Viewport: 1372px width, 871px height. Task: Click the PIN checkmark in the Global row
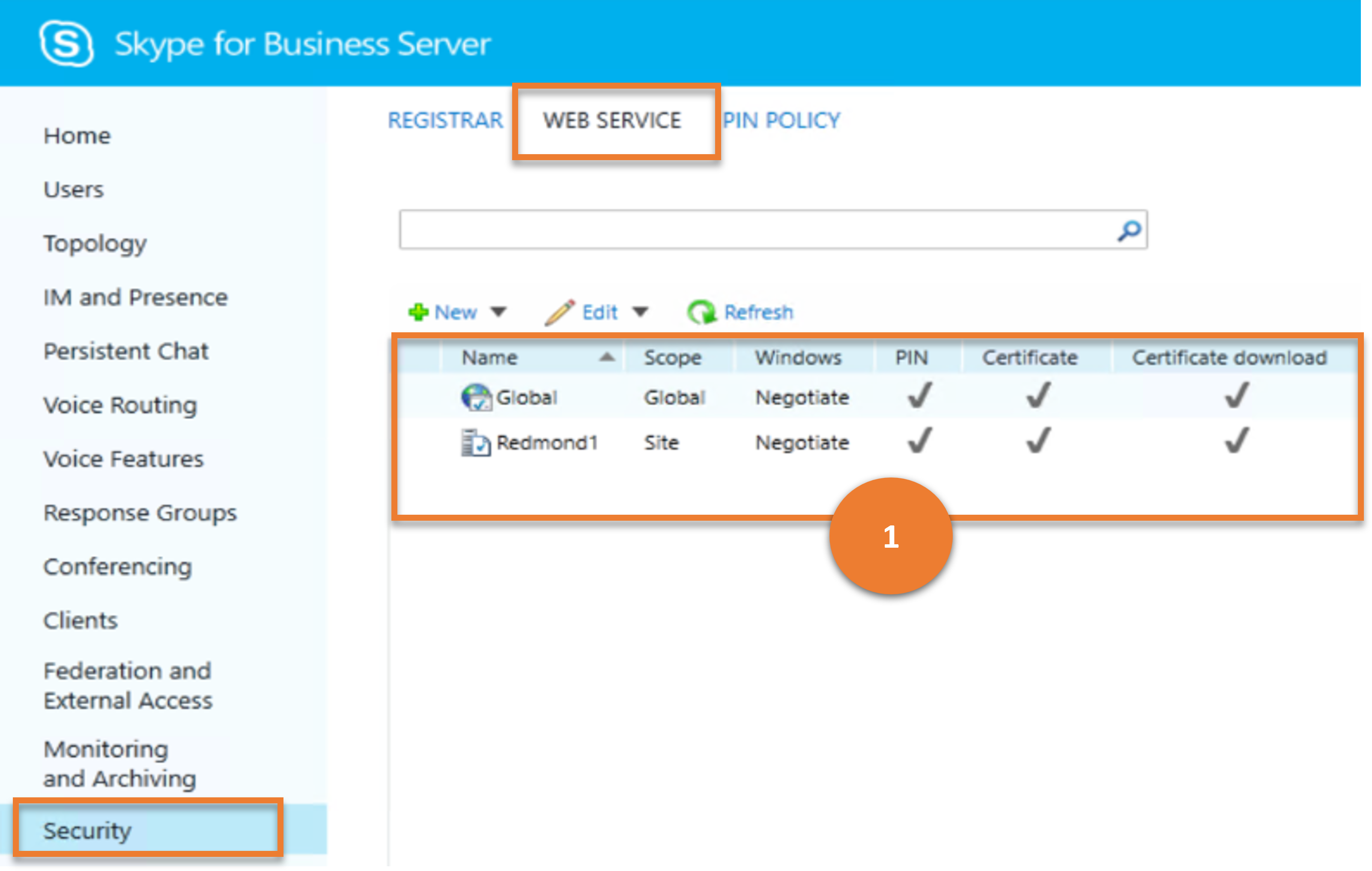pyautogui.click(x=920, y=395)
